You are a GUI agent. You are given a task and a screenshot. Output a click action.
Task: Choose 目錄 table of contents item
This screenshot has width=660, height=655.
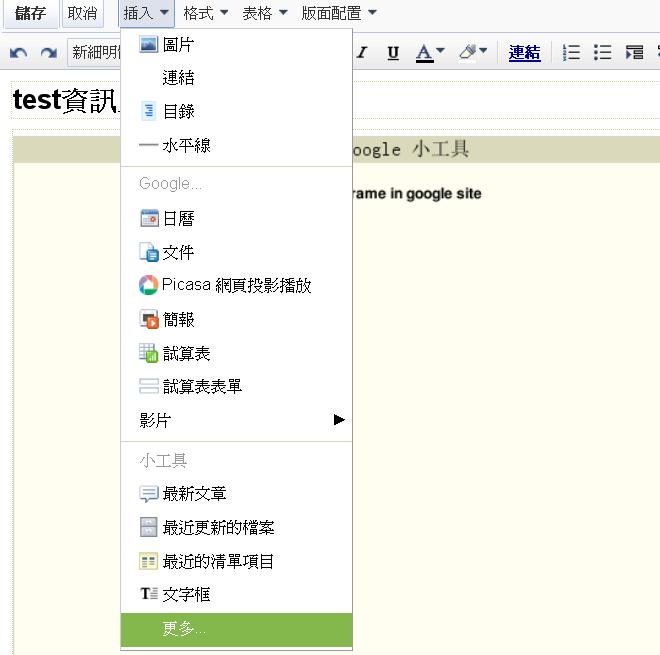point(236,112)
